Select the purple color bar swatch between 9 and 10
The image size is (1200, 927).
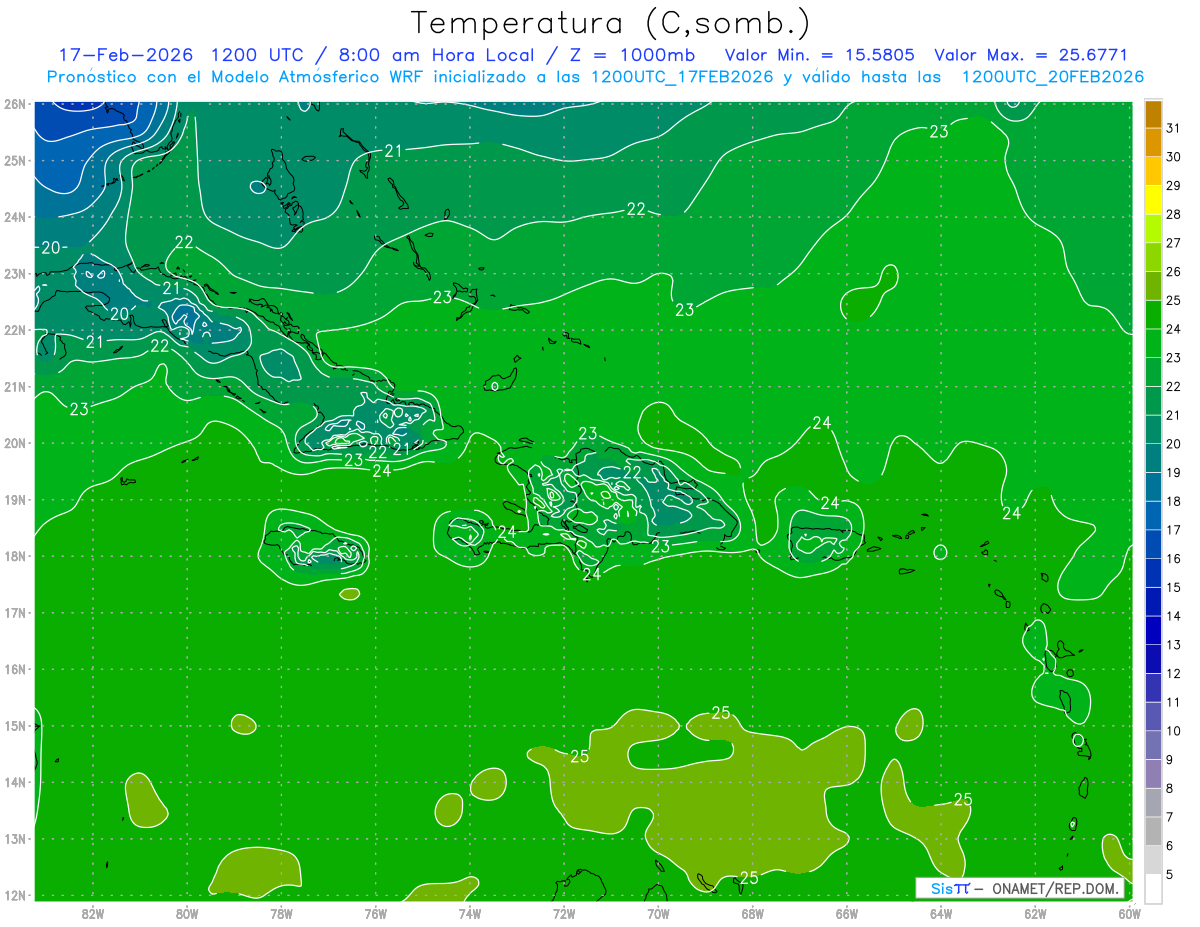[1153, 745]
